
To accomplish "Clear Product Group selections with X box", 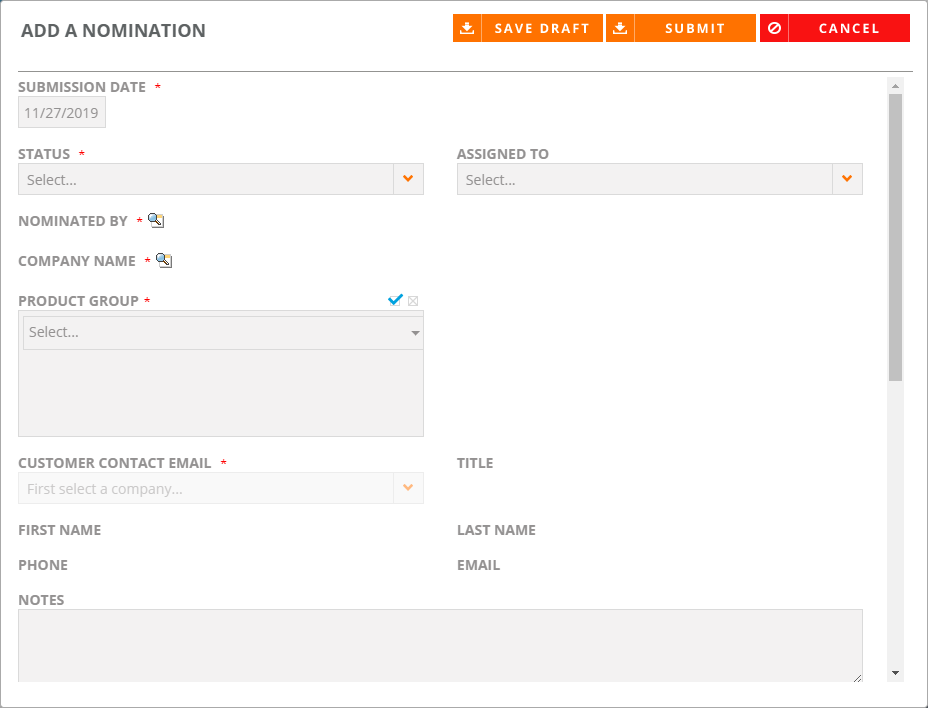I will [413, 301].
